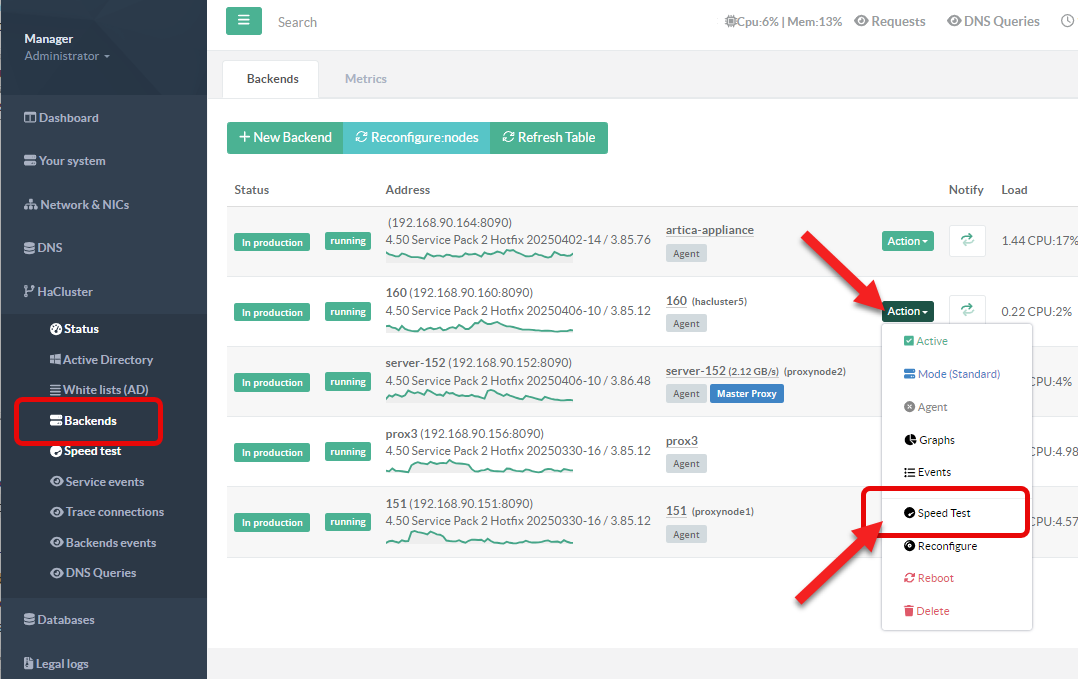Open Dashboard from the sidebar

pos(68,118)
